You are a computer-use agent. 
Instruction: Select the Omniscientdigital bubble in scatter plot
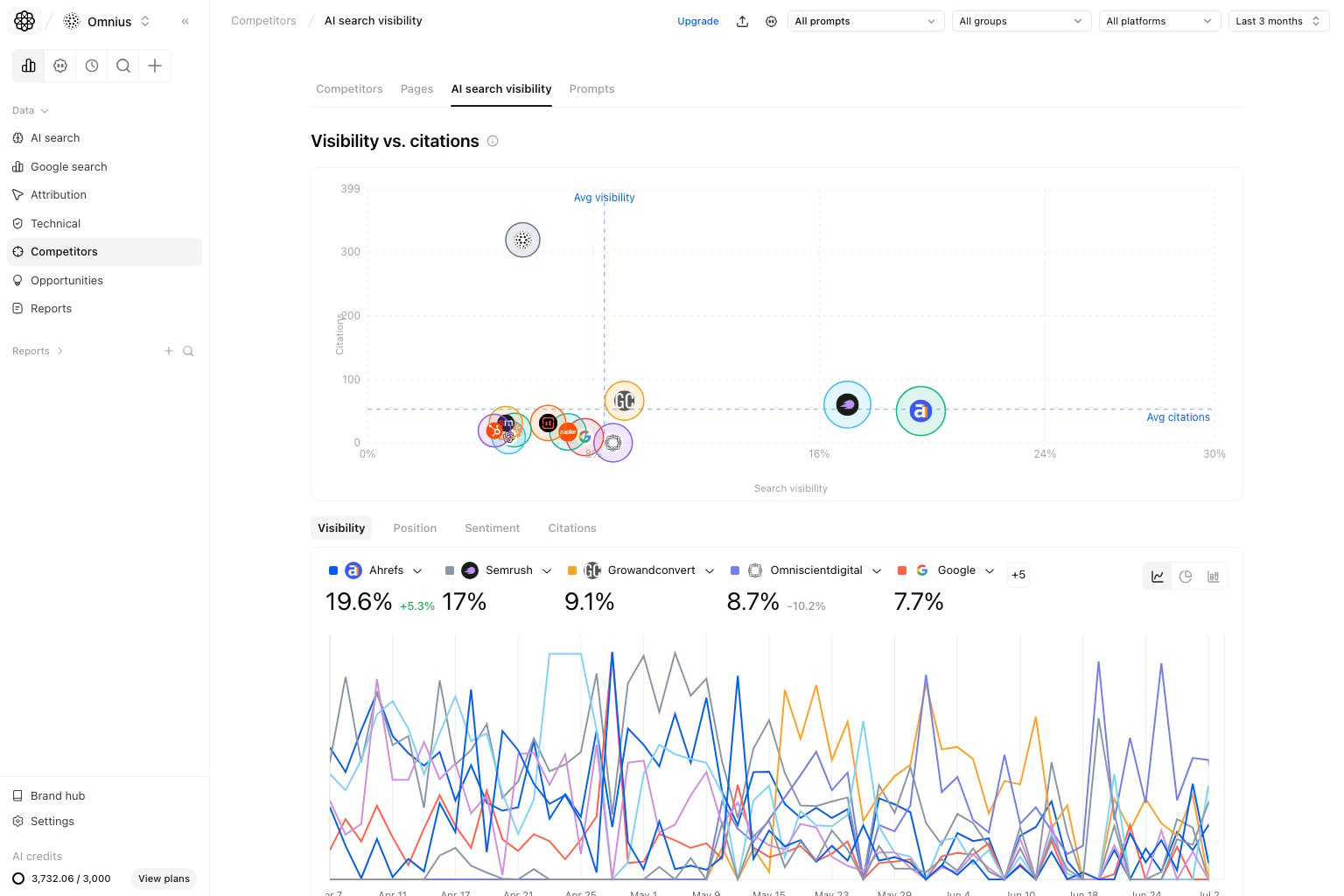[x=613, y=443]
